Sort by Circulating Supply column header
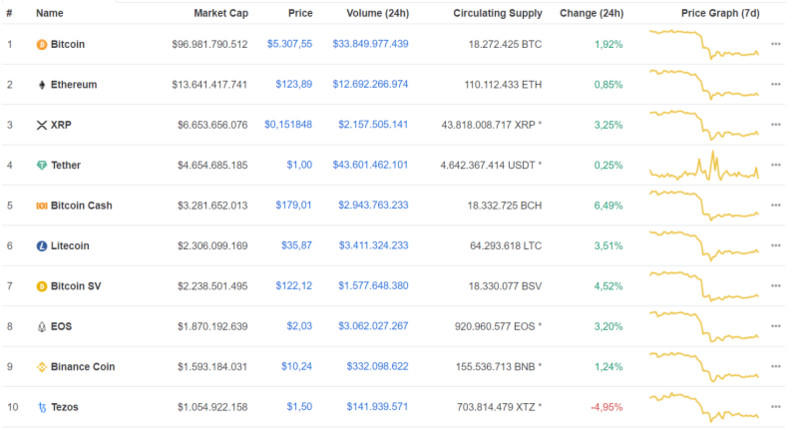798x430 pixels. 498,13
